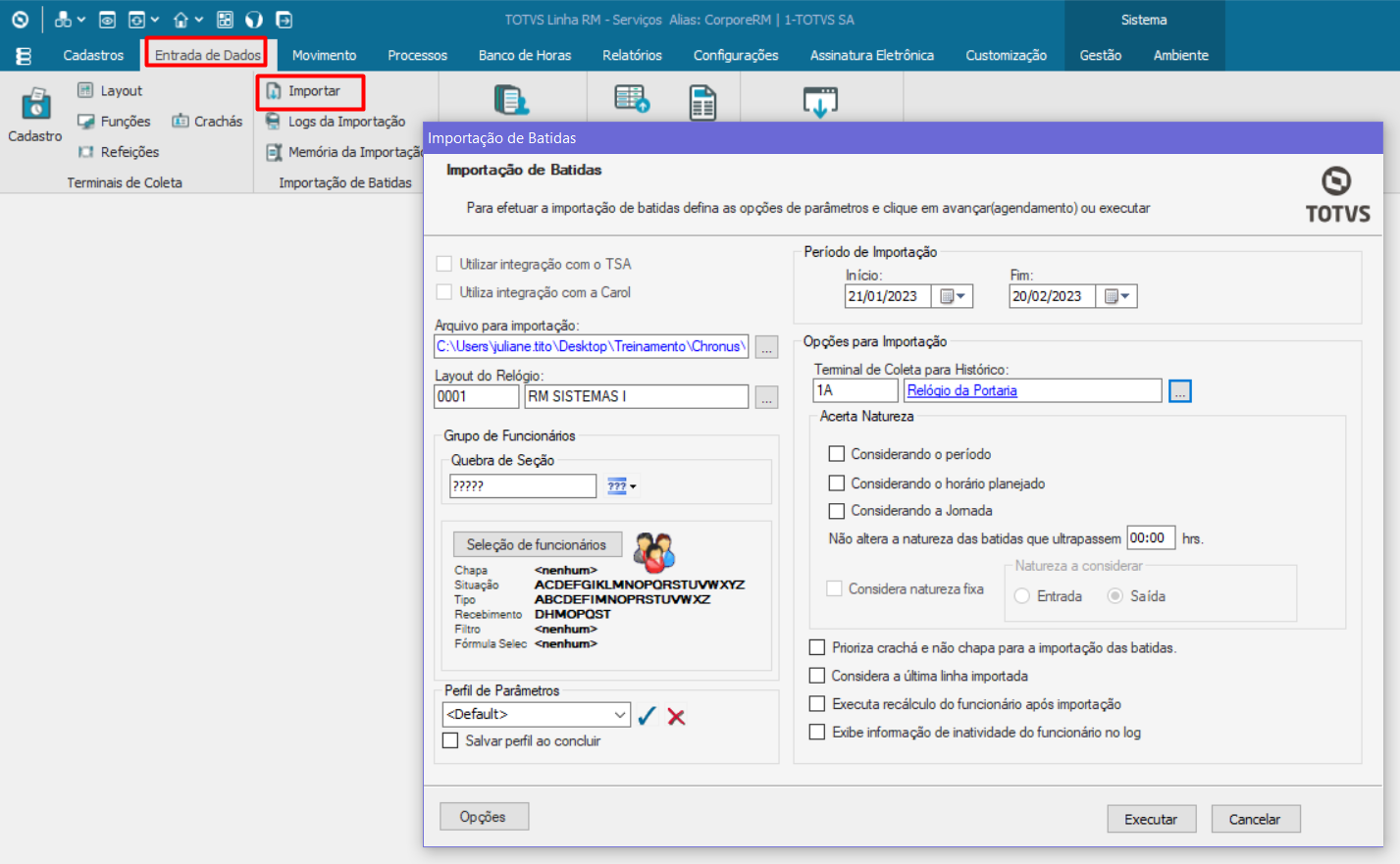Check Salvar perfil ao concluir
This screenshot has width=1400, height=864.
point(450,741)
